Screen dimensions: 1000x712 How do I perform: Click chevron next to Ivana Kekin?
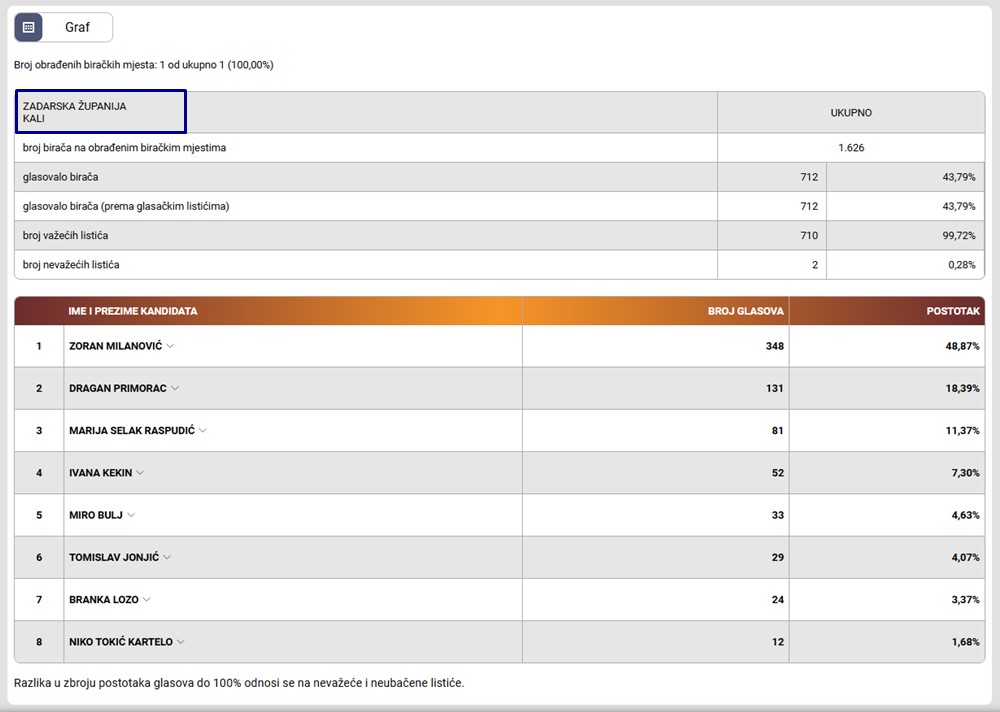[140, 473]
